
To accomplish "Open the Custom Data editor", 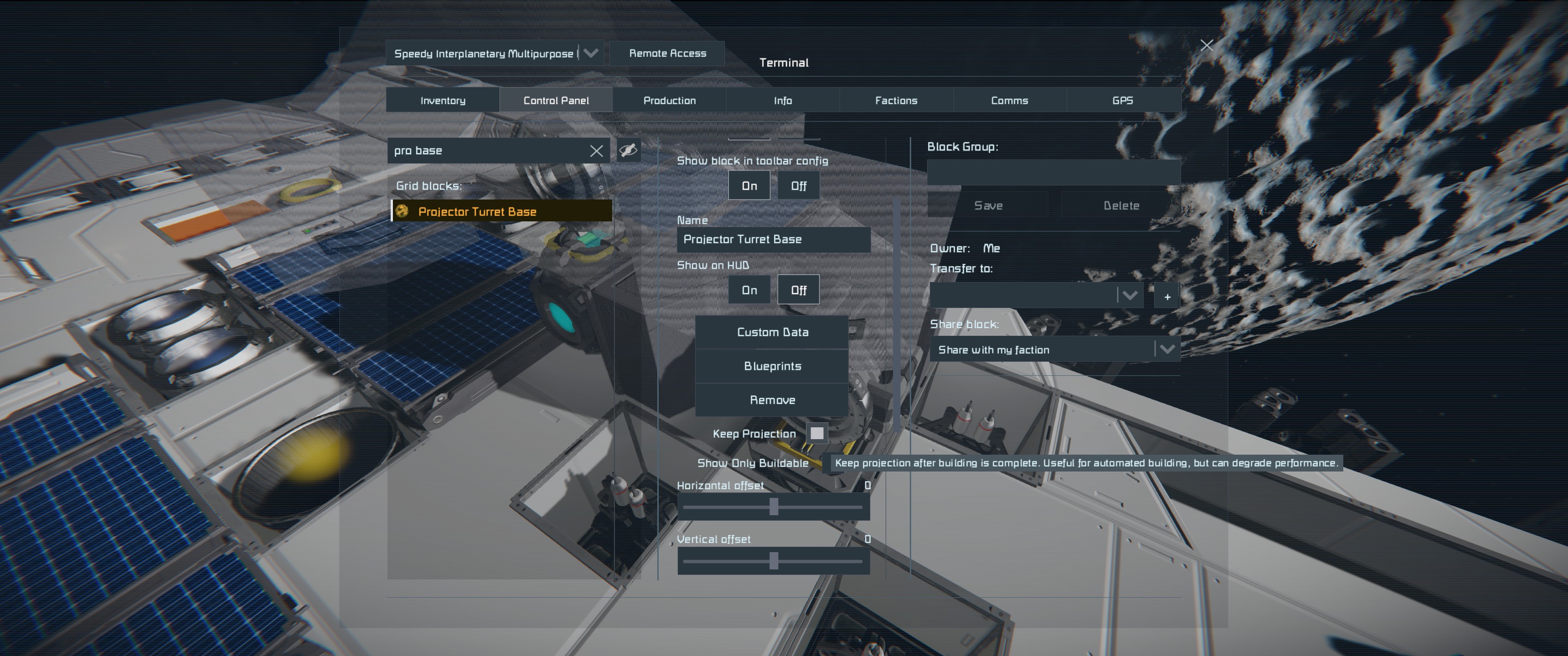I will 772,332.
